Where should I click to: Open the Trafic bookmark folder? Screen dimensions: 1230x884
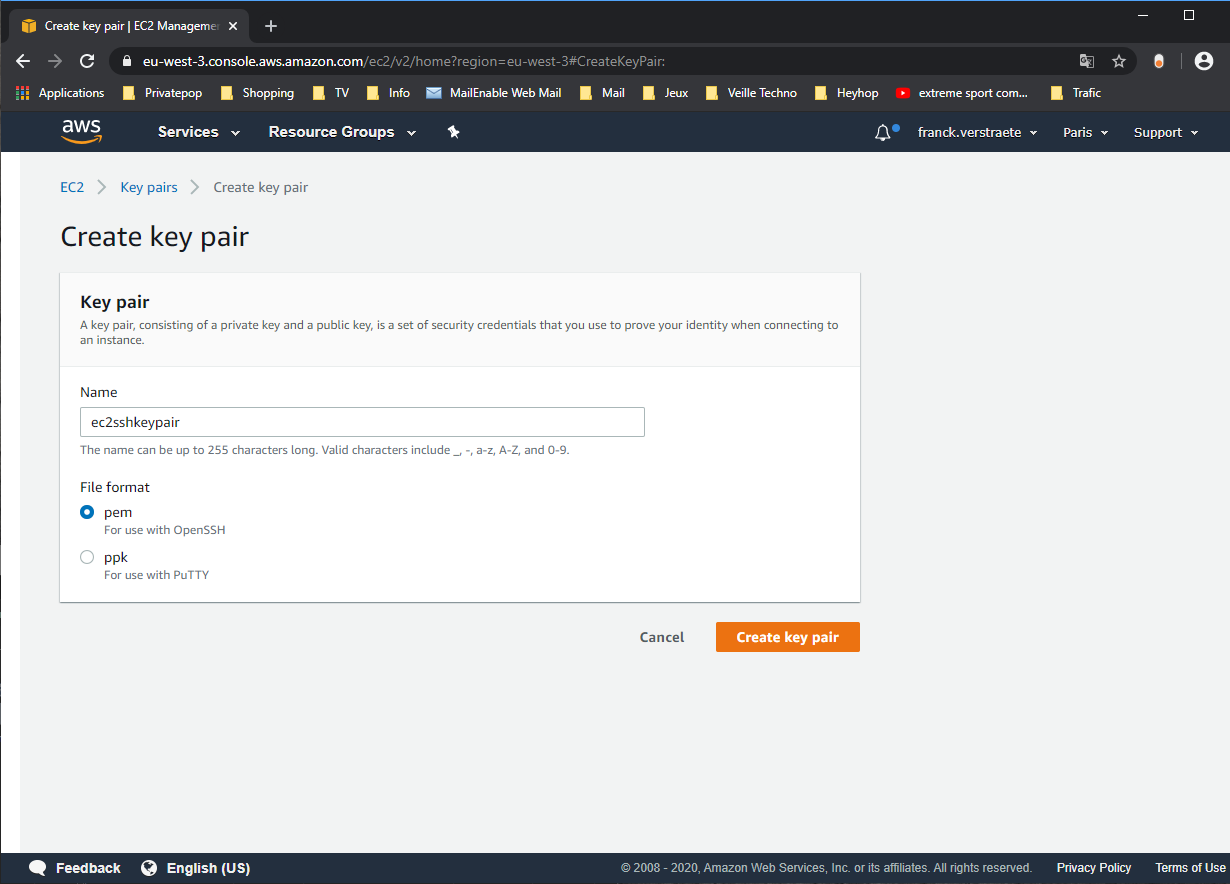[1075, 93]
